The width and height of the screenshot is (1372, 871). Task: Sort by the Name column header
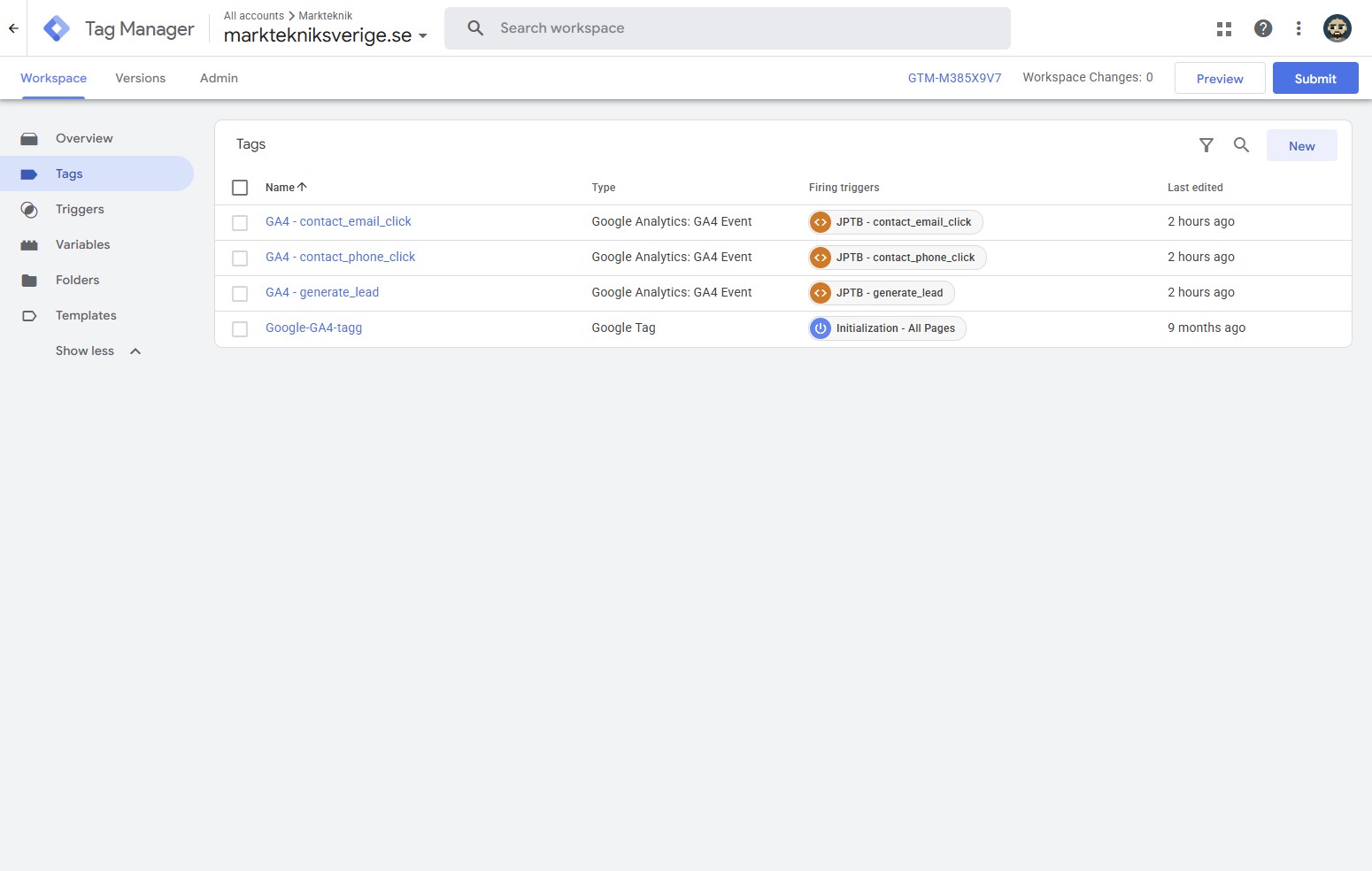click(280, 188)
